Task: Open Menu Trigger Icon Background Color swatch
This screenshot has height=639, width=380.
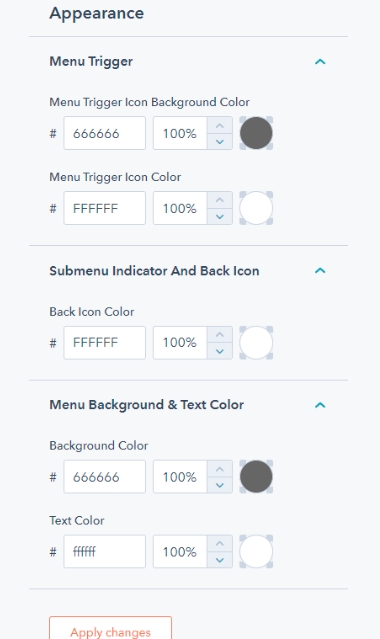Action: [256, 133]
